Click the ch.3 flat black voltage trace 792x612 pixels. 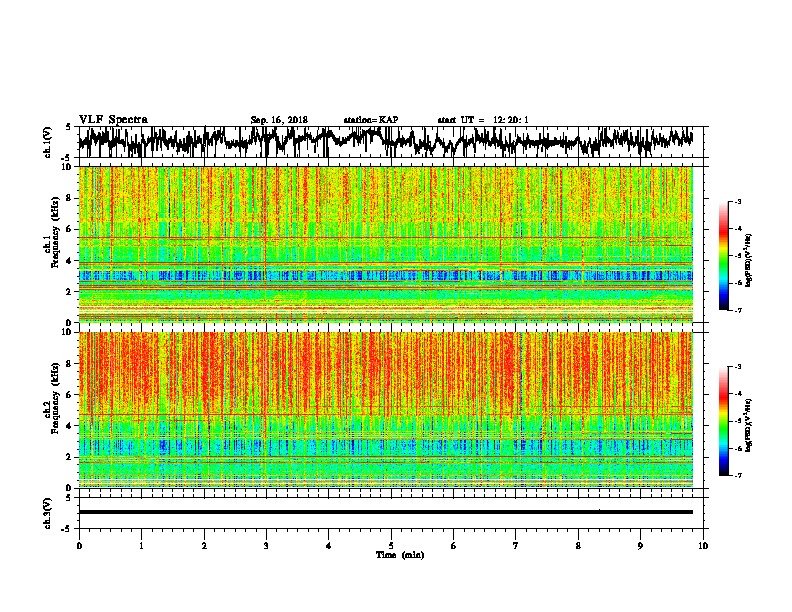click(386, 512)
